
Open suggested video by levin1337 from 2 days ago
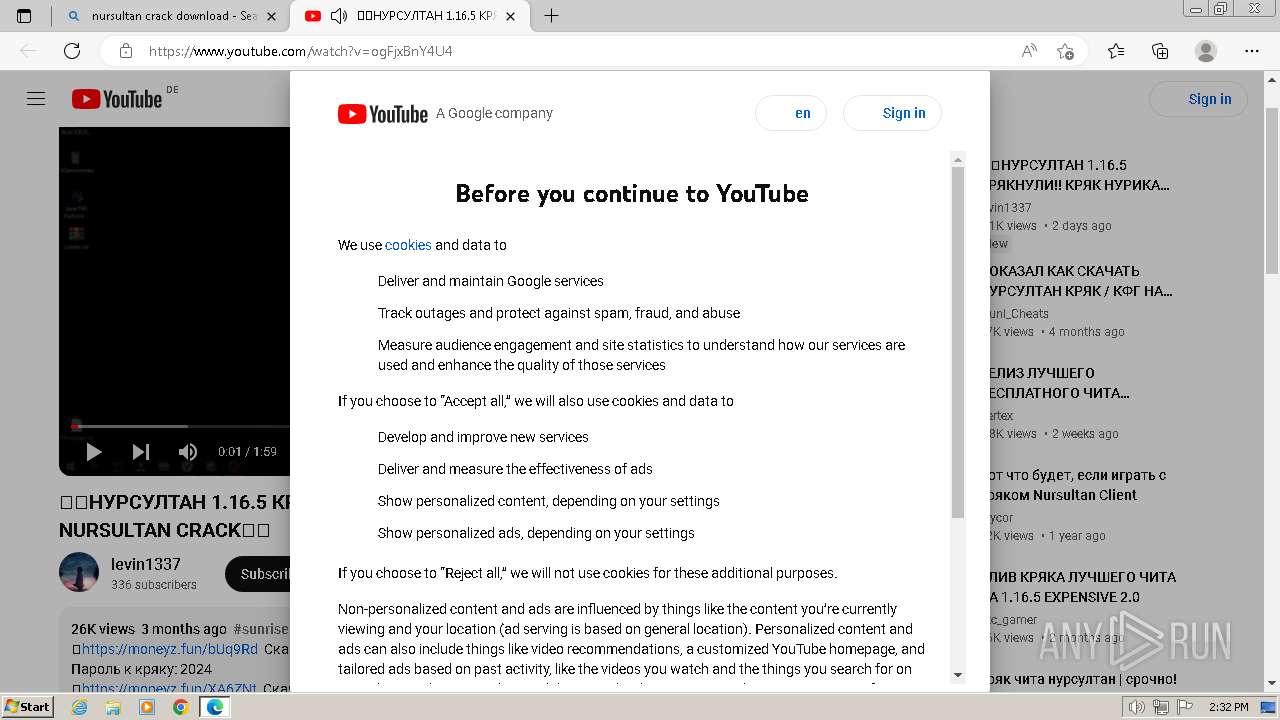pyautogui.click(x=1079, y=175)
